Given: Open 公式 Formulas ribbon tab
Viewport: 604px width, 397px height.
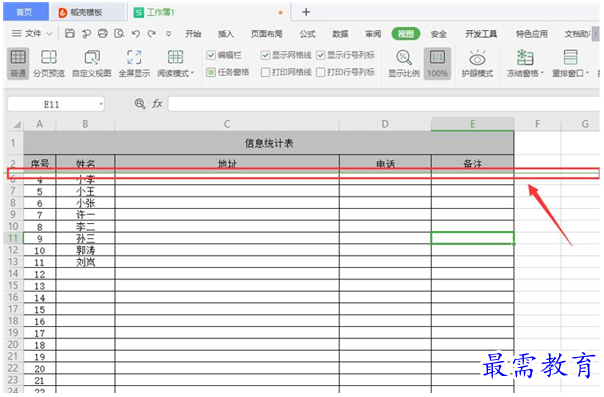Looking at the screenshot, I should click(307, 34).
